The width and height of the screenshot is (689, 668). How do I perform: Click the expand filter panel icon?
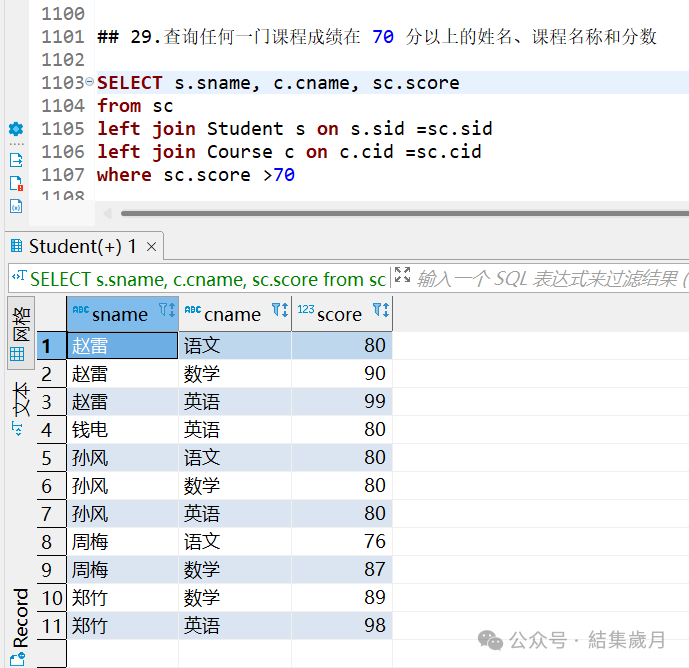(x=402, y=275)
